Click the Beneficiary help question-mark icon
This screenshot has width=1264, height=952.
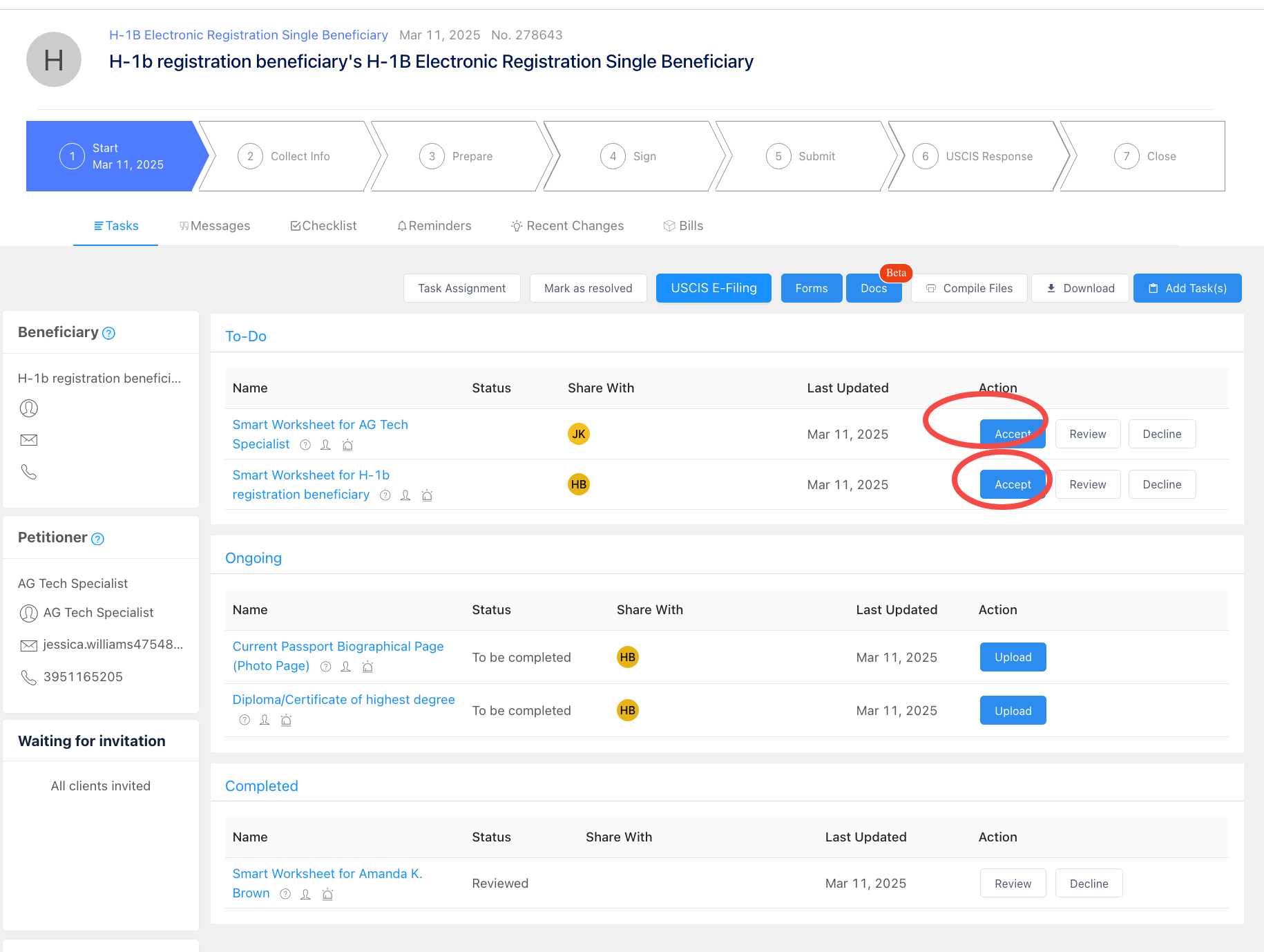point(108,334)
